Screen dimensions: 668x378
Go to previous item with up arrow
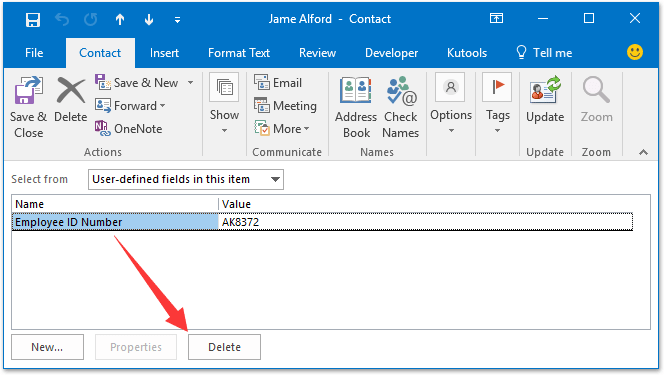point(120,20)
